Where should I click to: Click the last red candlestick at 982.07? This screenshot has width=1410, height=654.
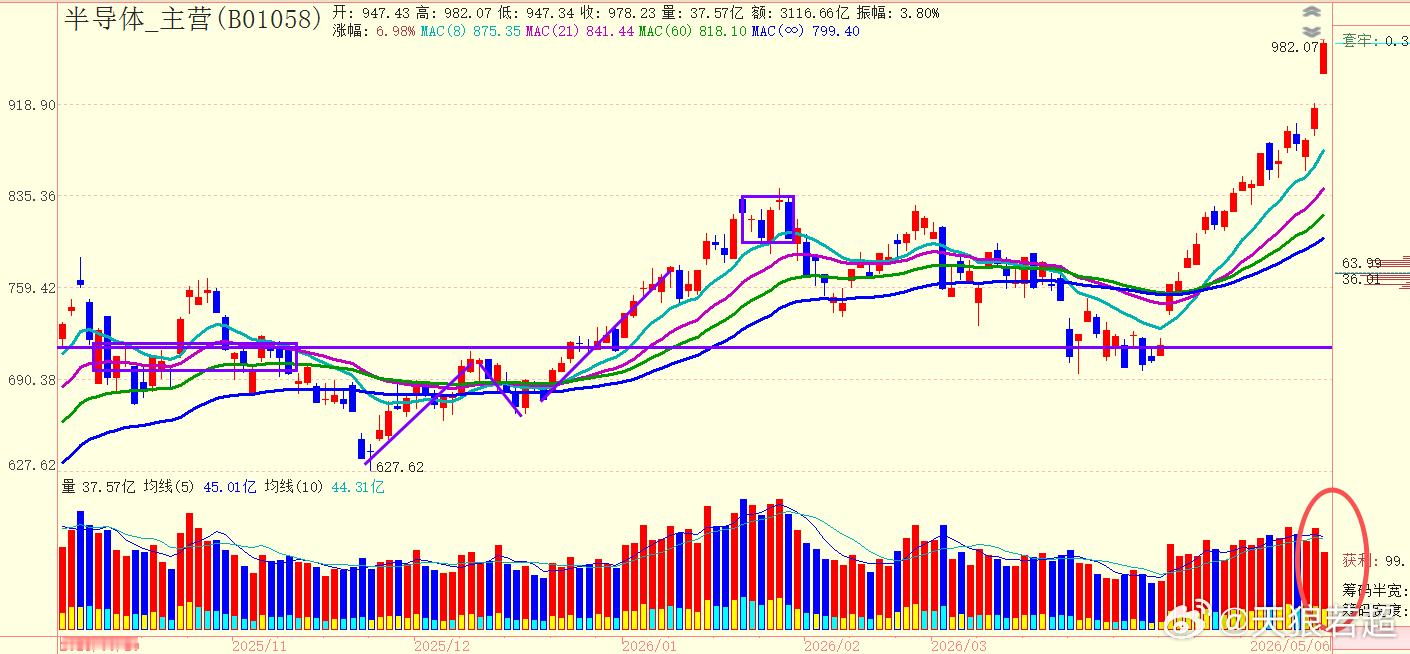pos(1323,57)
